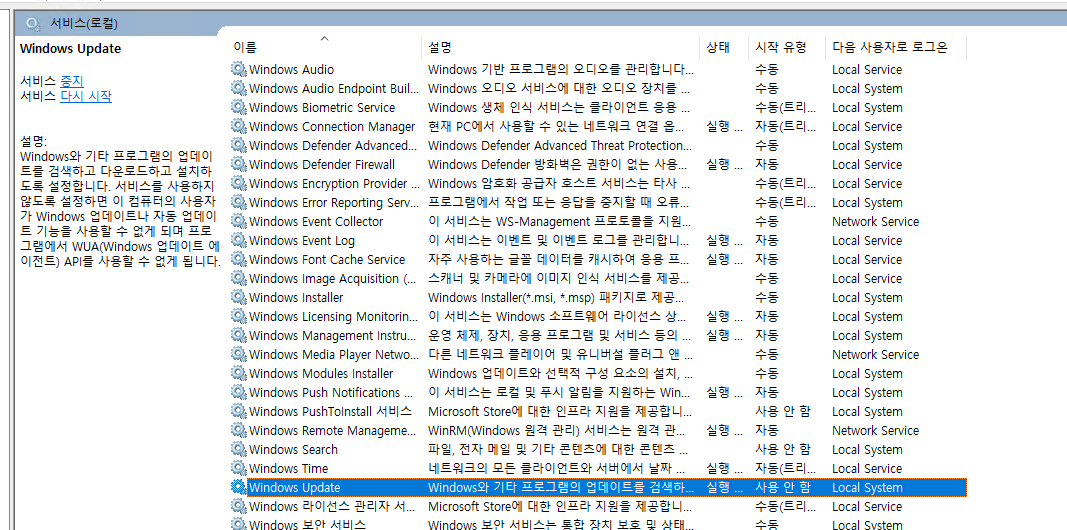Click the gear icon of Windows Licensing Monitoring row

[x=238, y=316]
